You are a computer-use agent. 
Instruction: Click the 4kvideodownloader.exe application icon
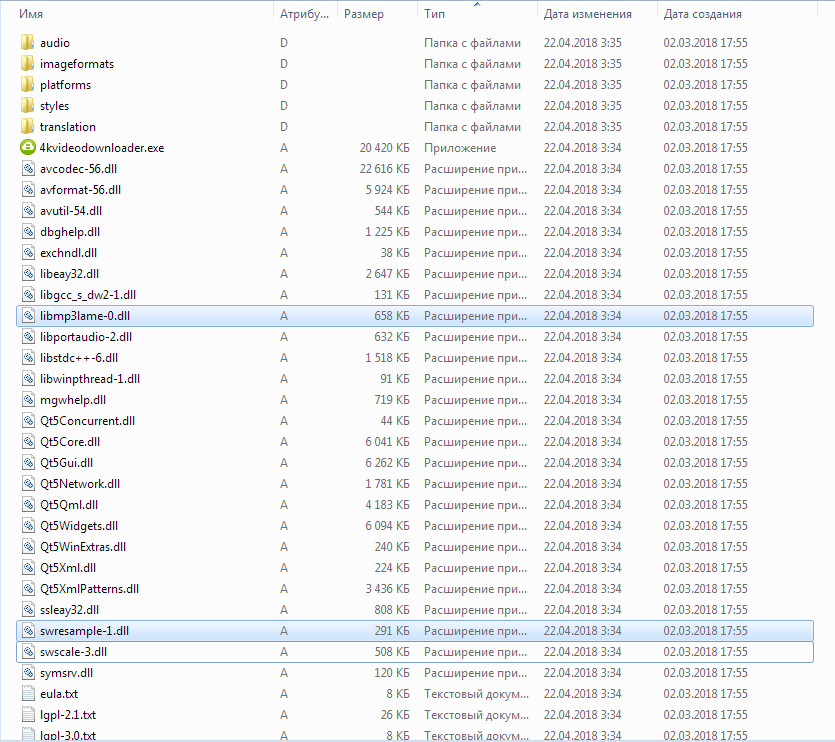(28, 148)
